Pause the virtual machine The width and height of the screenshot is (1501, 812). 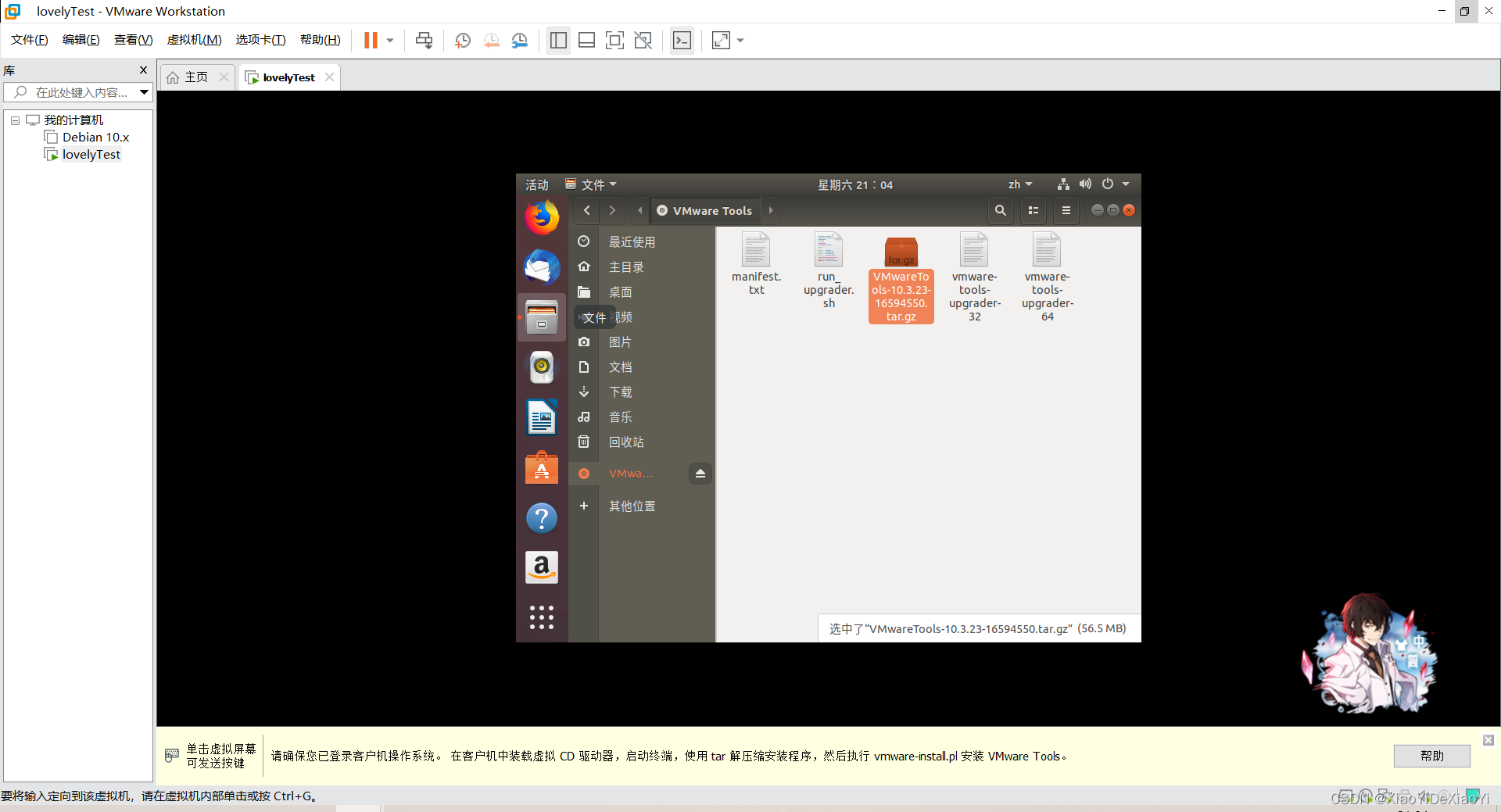coord(371,40)
